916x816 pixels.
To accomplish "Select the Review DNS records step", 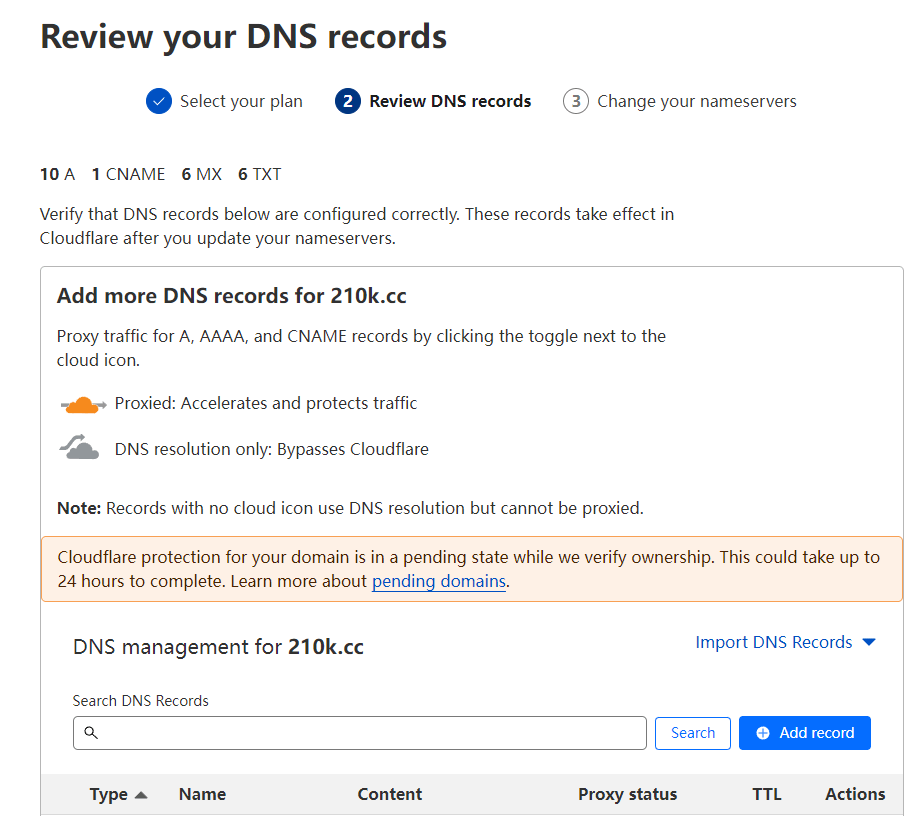I will coord(450,101).
